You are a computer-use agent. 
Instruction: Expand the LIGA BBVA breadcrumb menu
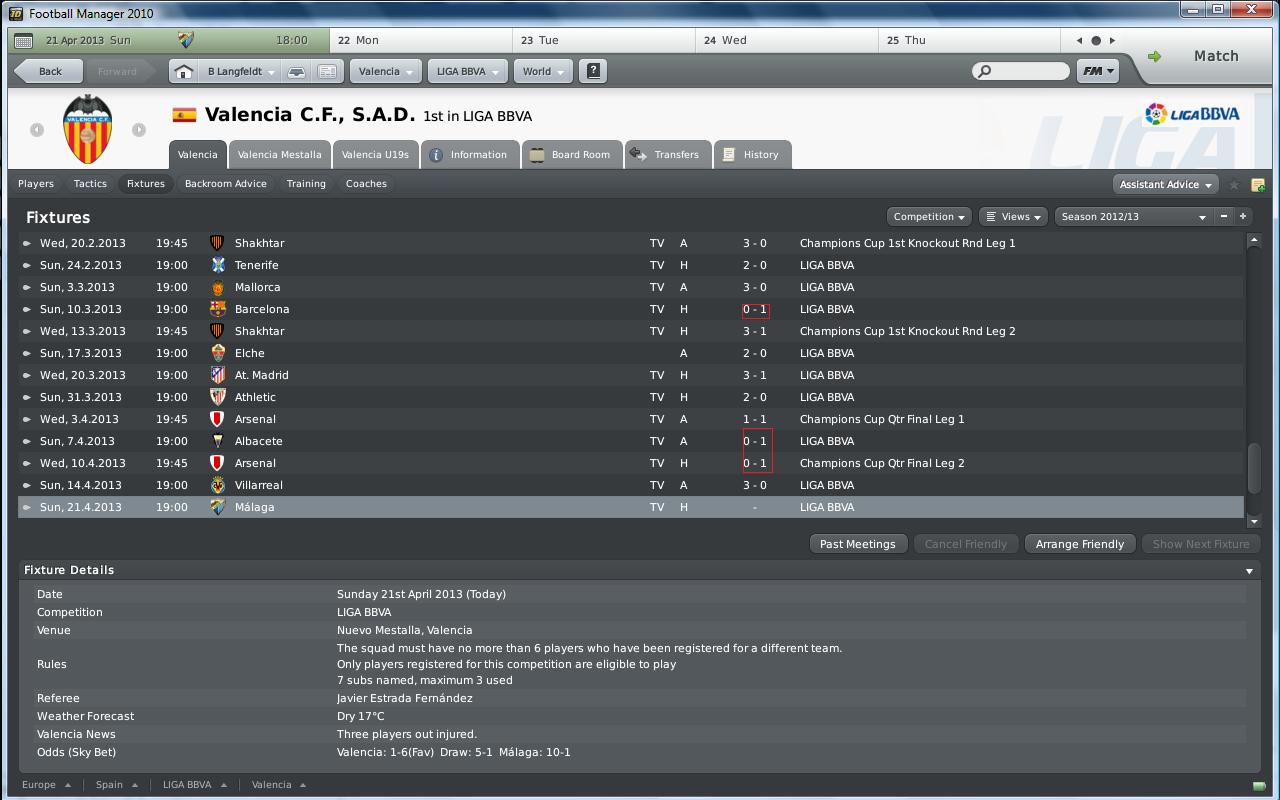tap(195, 785)
